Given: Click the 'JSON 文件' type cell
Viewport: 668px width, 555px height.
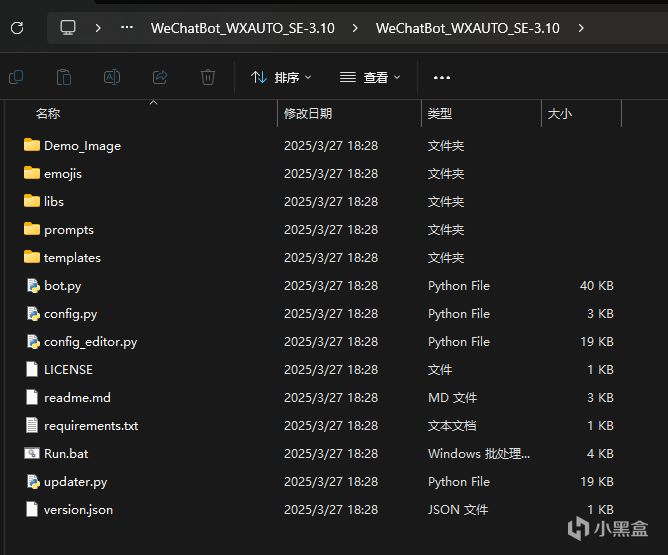Looking at the screenshot, I should (458, 510).
